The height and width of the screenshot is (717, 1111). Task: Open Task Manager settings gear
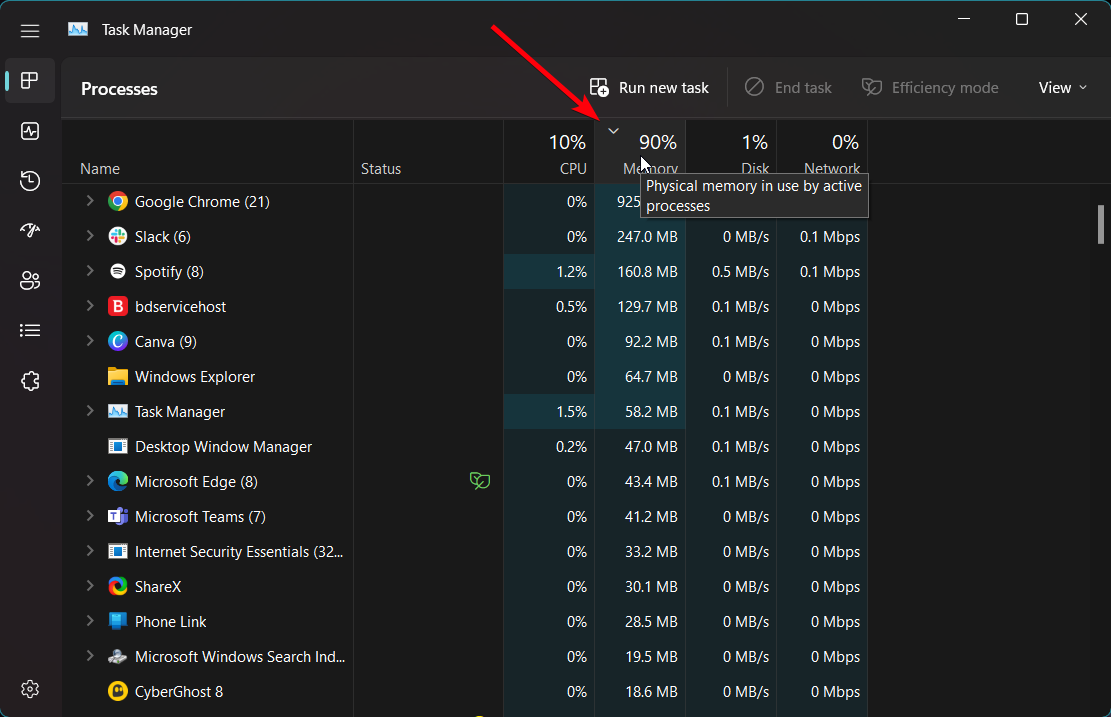[30, 689]
